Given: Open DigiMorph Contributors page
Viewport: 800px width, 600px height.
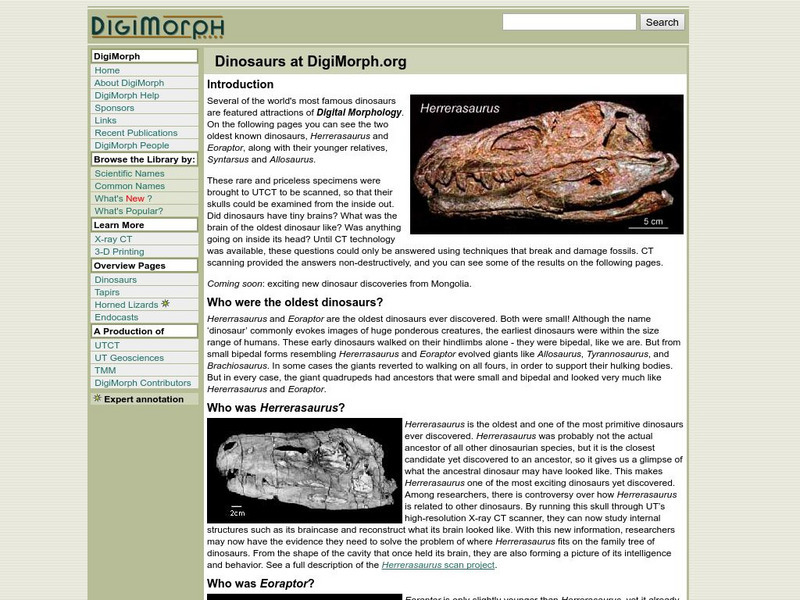Looking at the screenshot, I should (142, 383).
